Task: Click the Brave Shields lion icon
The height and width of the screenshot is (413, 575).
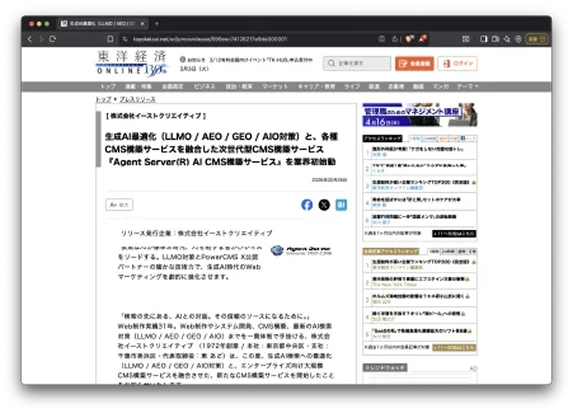Action: [410, 39]
